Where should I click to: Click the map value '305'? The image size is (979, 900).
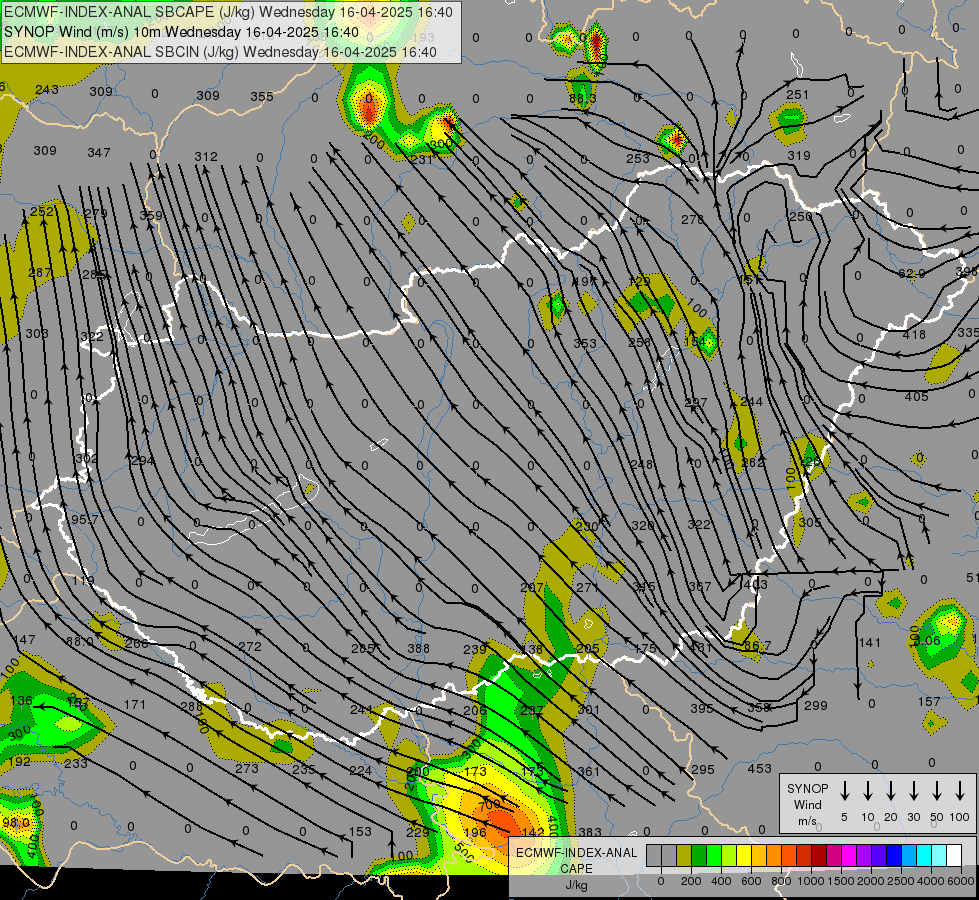pos(810,522)
